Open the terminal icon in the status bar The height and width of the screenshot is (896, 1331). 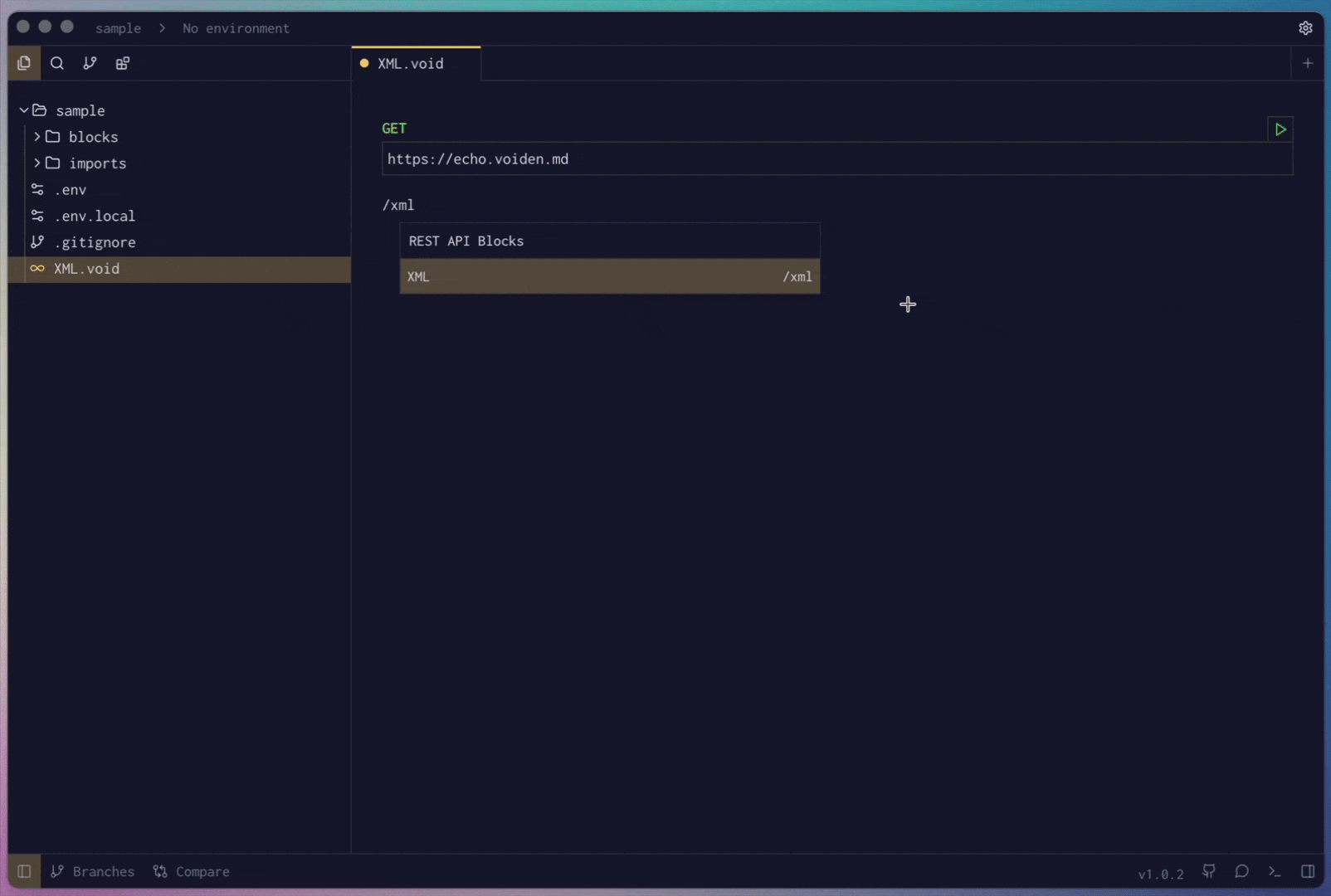1274,871
